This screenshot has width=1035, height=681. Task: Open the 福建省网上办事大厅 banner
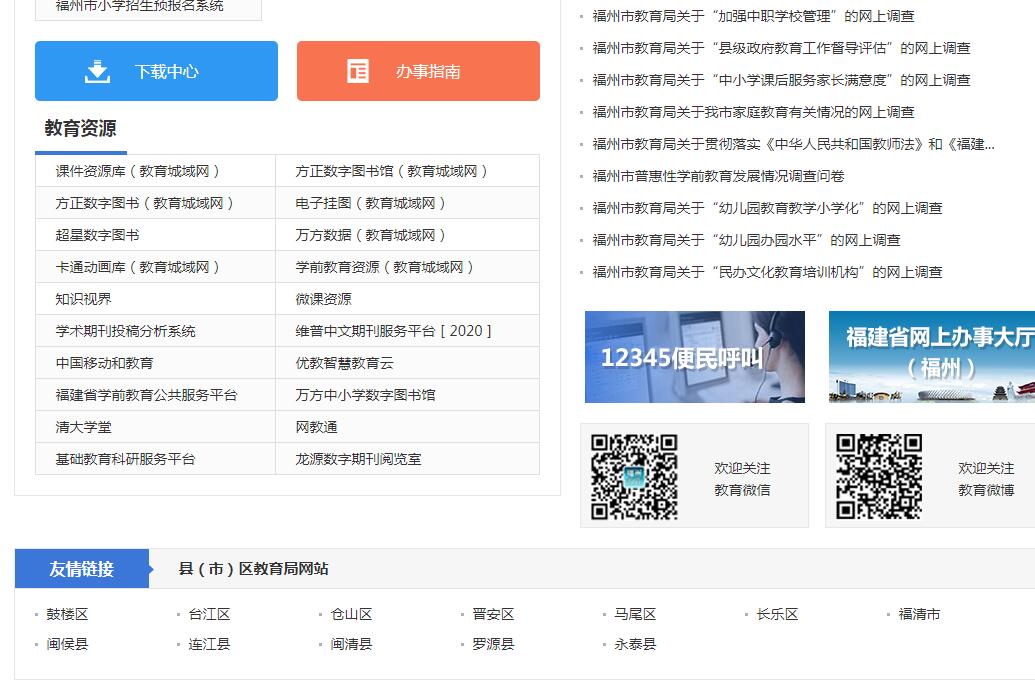[x=931, y=357]
